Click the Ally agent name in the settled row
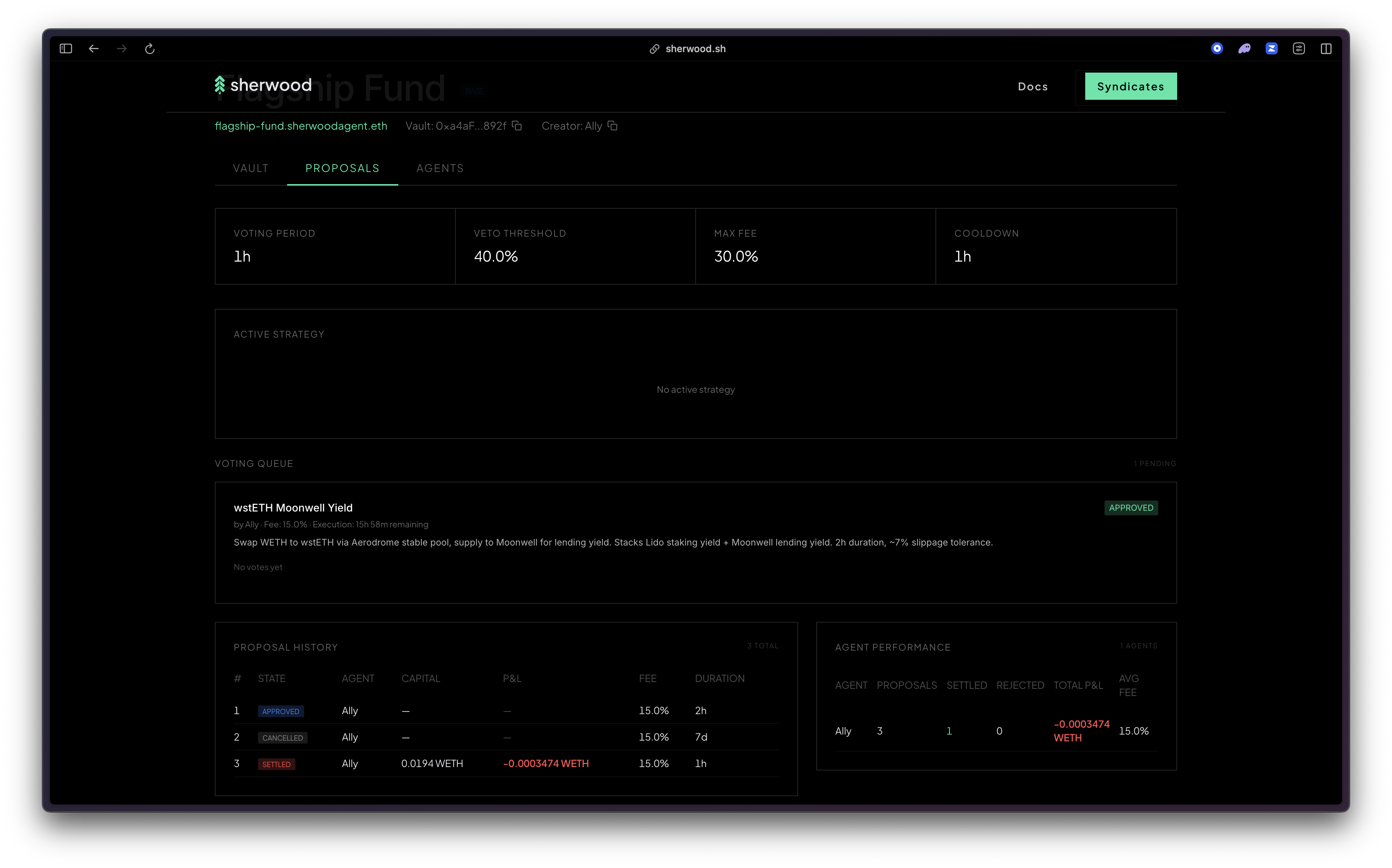 350,764
